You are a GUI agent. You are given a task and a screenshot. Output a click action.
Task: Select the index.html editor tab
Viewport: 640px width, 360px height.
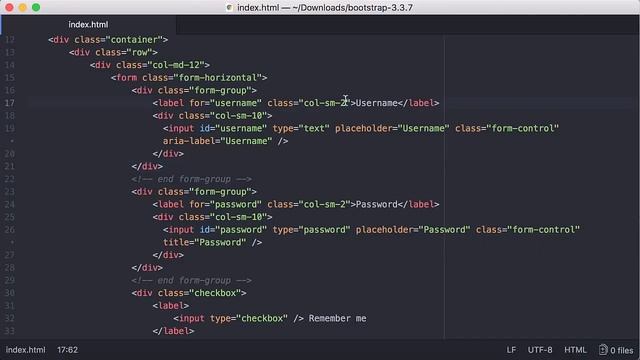point(88,24)
